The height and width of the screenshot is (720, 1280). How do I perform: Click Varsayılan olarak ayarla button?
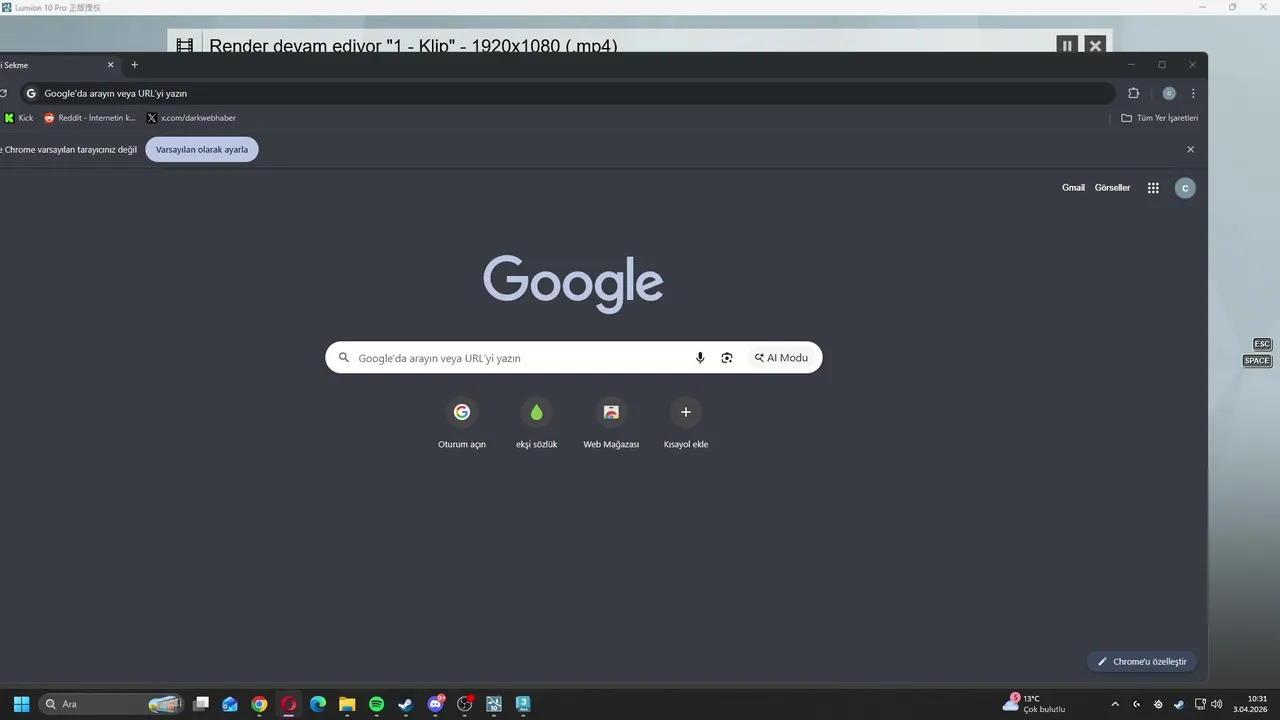tap(202, 150)
